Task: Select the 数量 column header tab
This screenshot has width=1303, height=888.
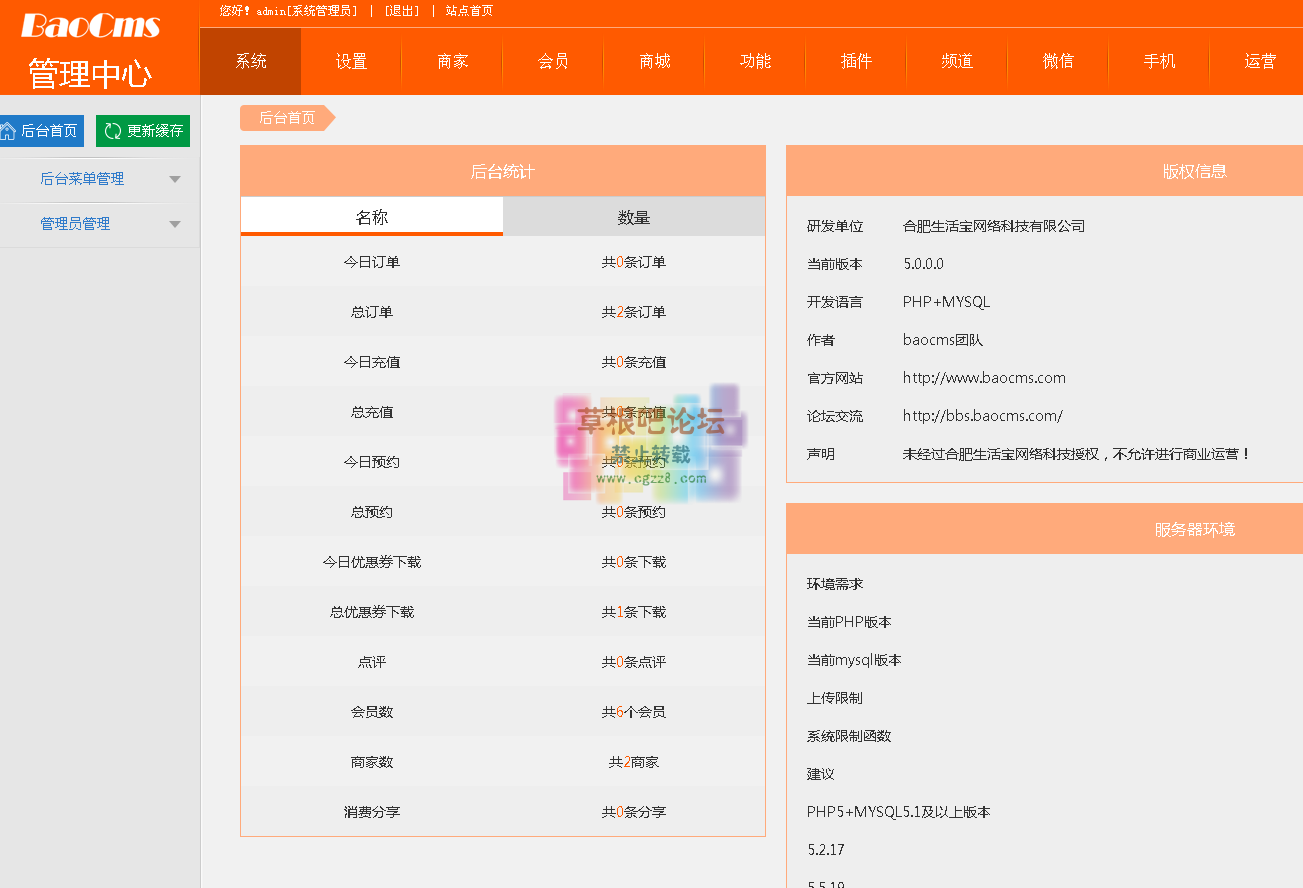Action: (634, 216)
